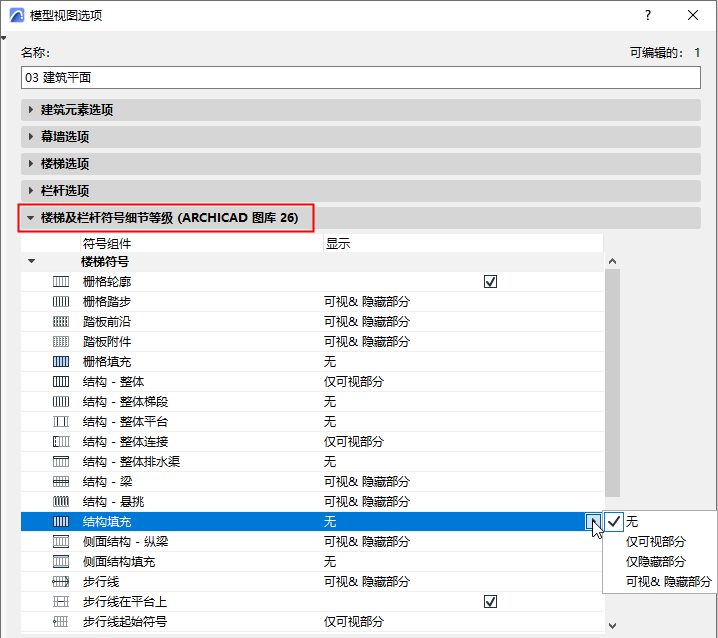Viewport: 718px width, 638px height.
Task: Toggle the 栅格轮廓 display checkbox
Action: tap(490, 282)
